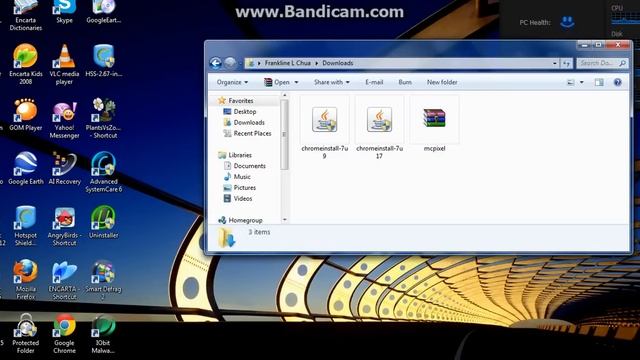This screenshot has height=360, width=640.
Task: Expand the Open button dropdown arrow
Action: pyautogui.click(x=296, y=82)
